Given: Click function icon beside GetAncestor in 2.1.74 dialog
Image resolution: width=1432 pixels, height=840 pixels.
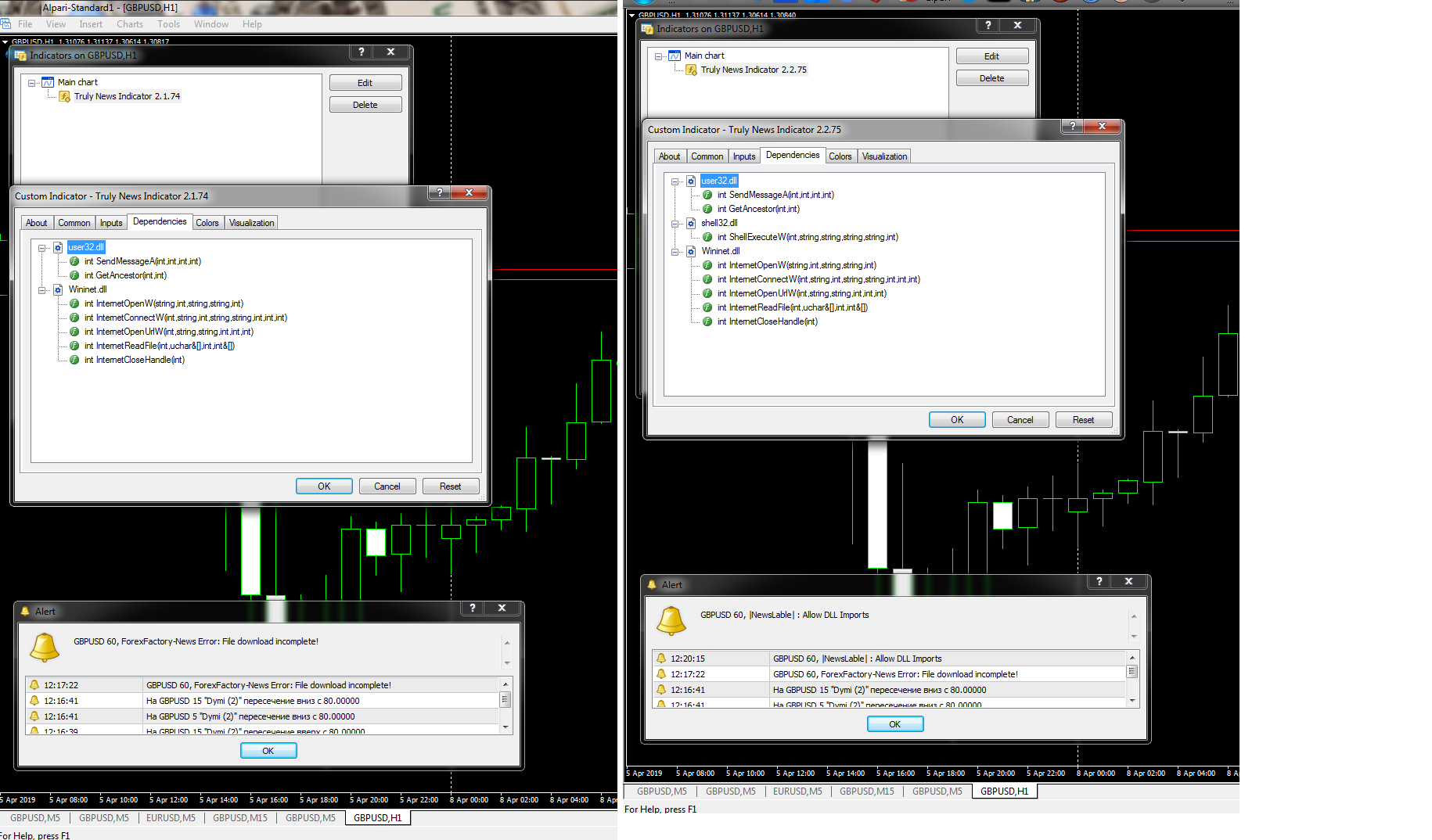Looking at the screenshot, I should tap(74, 275).
